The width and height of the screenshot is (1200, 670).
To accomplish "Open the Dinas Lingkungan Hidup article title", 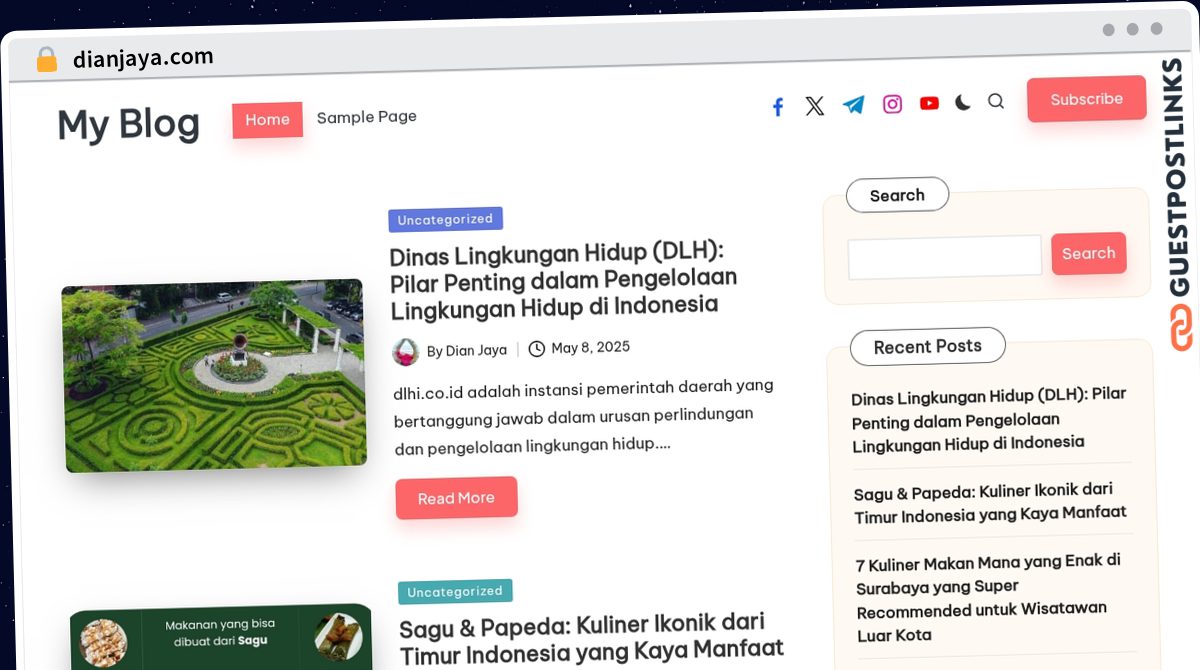I will (562, 280).
